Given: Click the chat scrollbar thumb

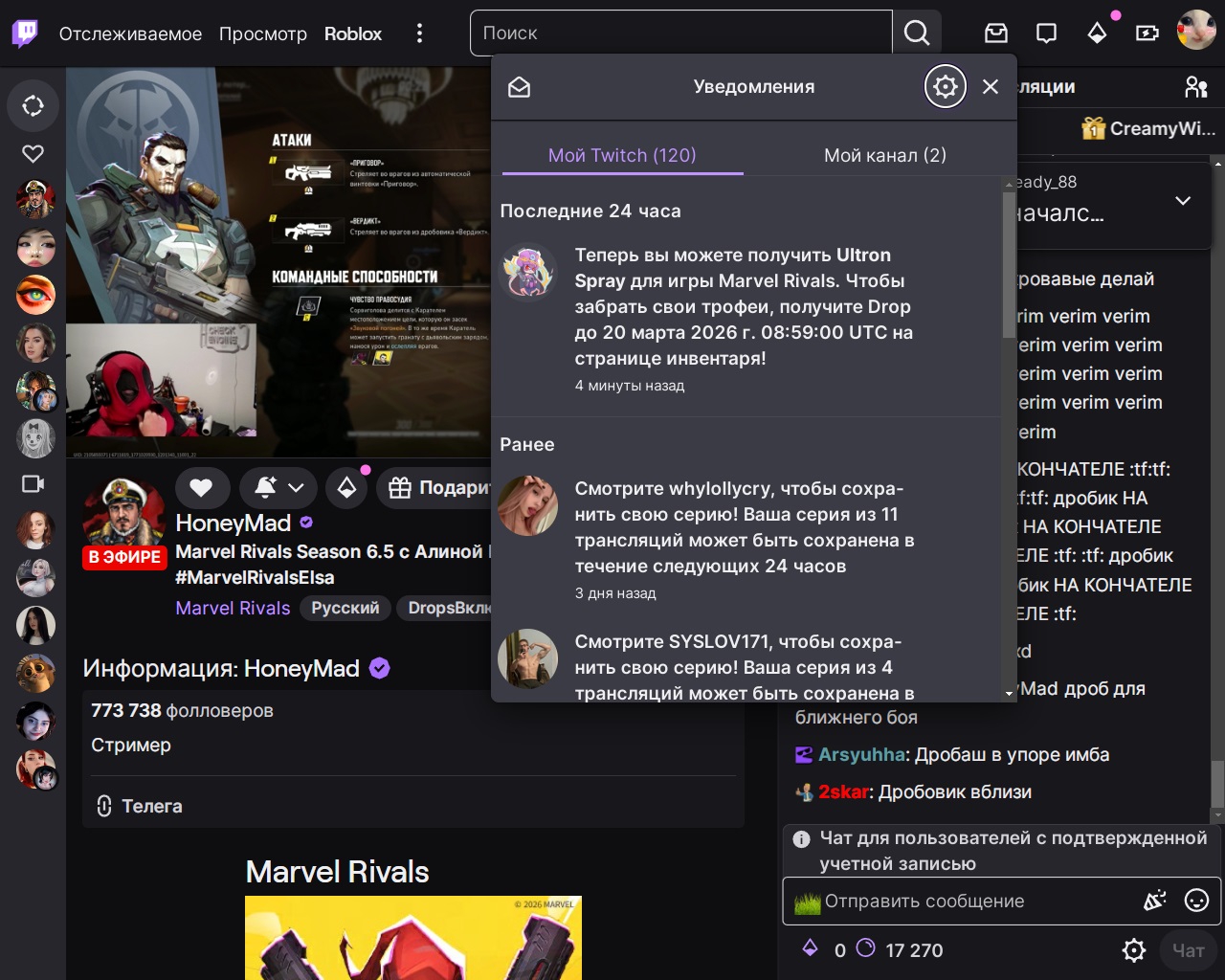Looking at the screenshot, I should 1217,785.
